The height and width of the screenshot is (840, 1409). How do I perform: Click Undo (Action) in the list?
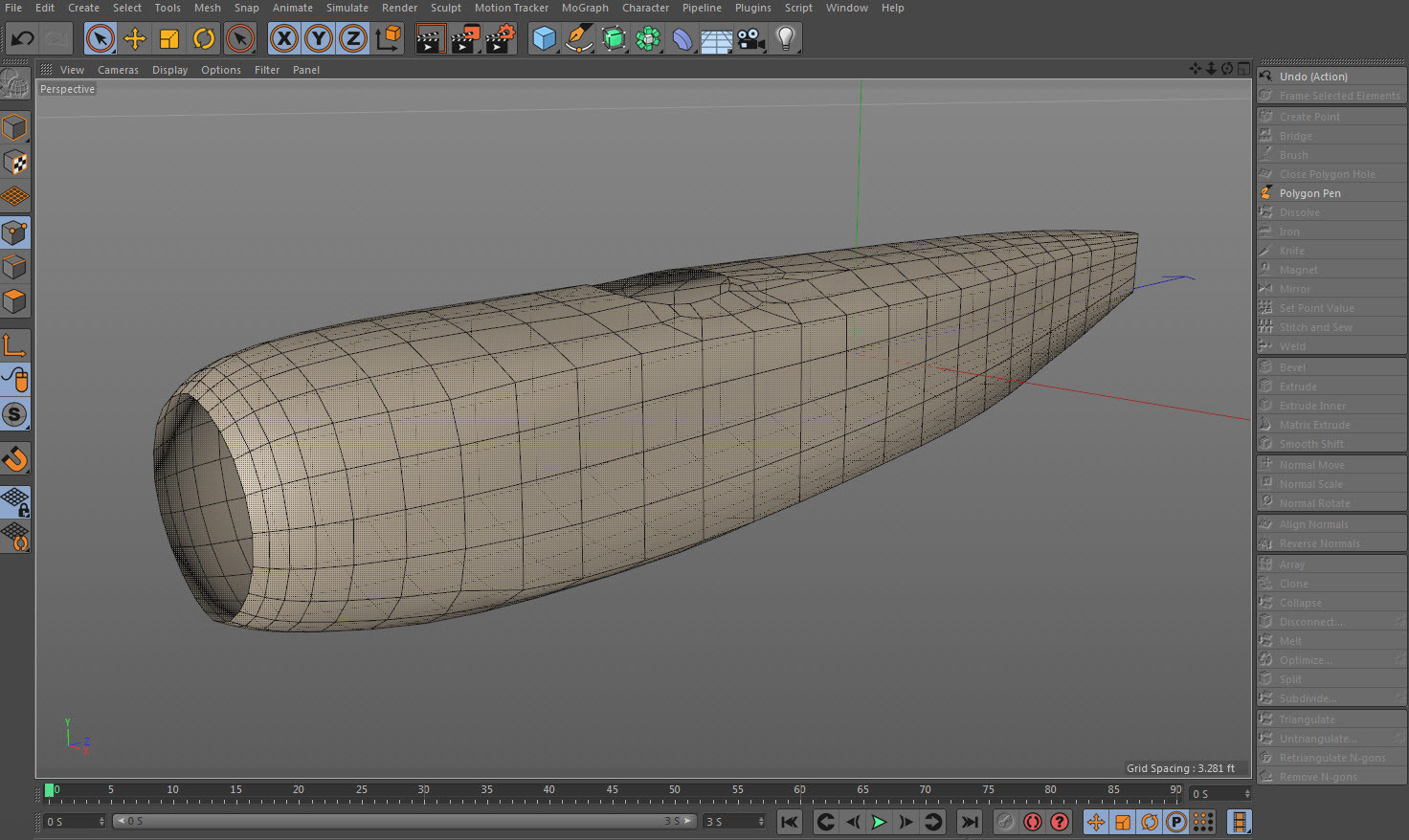point(1331,77)
